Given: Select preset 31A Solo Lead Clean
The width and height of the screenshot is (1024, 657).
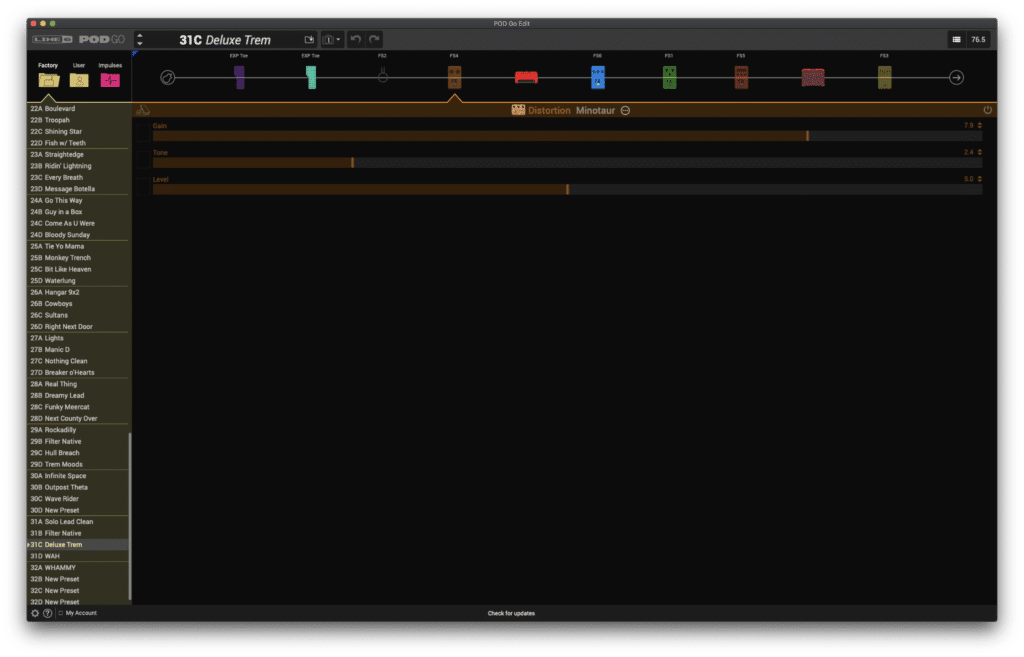Looking at the screenshot, I should [x=78, y=522].
